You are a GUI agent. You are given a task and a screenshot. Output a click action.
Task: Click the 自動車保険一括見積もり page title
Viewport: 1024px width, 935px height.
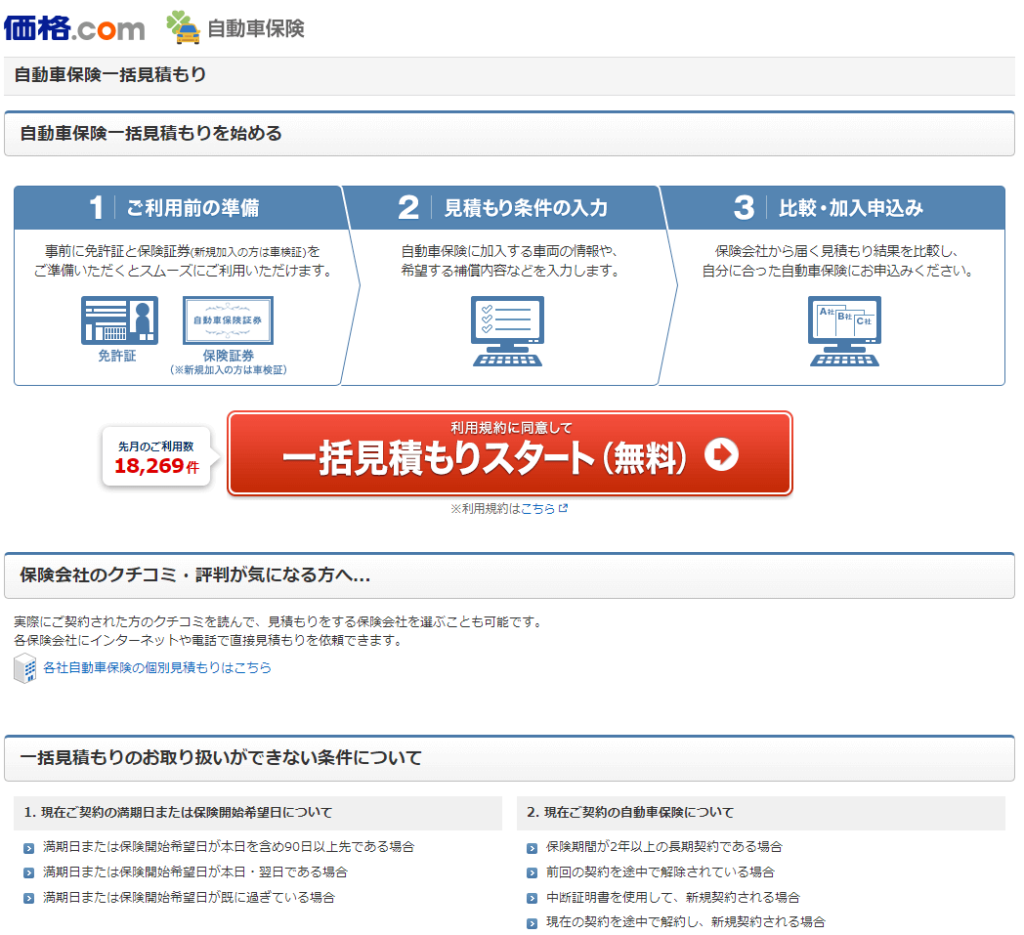click(x=110, y=75)
